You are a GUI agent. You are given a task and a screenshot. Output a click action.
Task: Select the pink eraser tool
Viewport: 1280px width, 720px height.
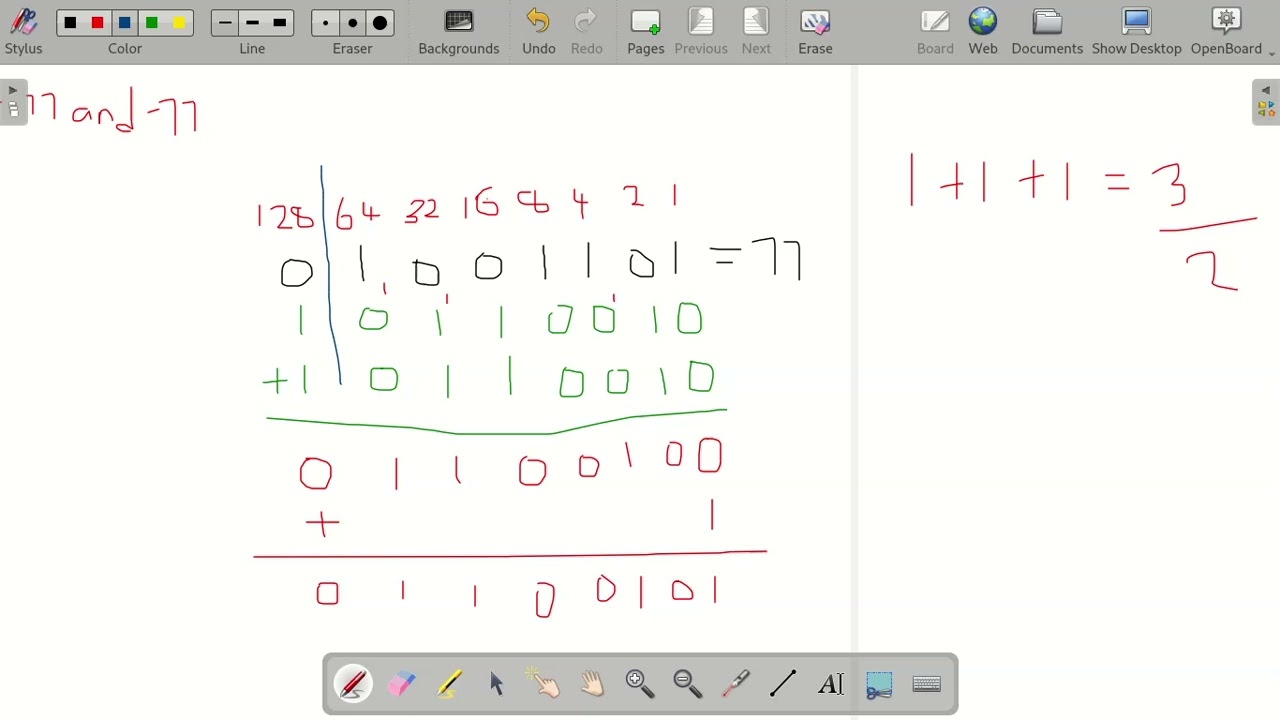point(402,684)
